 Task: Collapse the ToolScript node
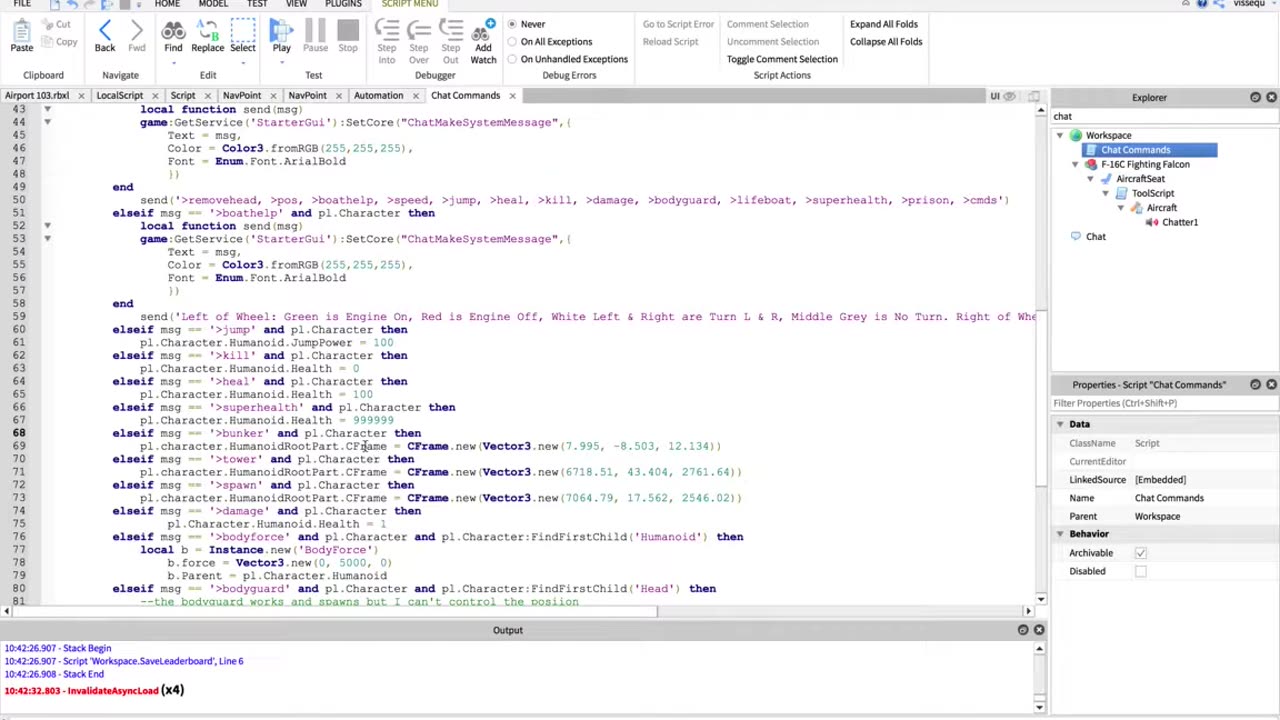(1105, 193)
